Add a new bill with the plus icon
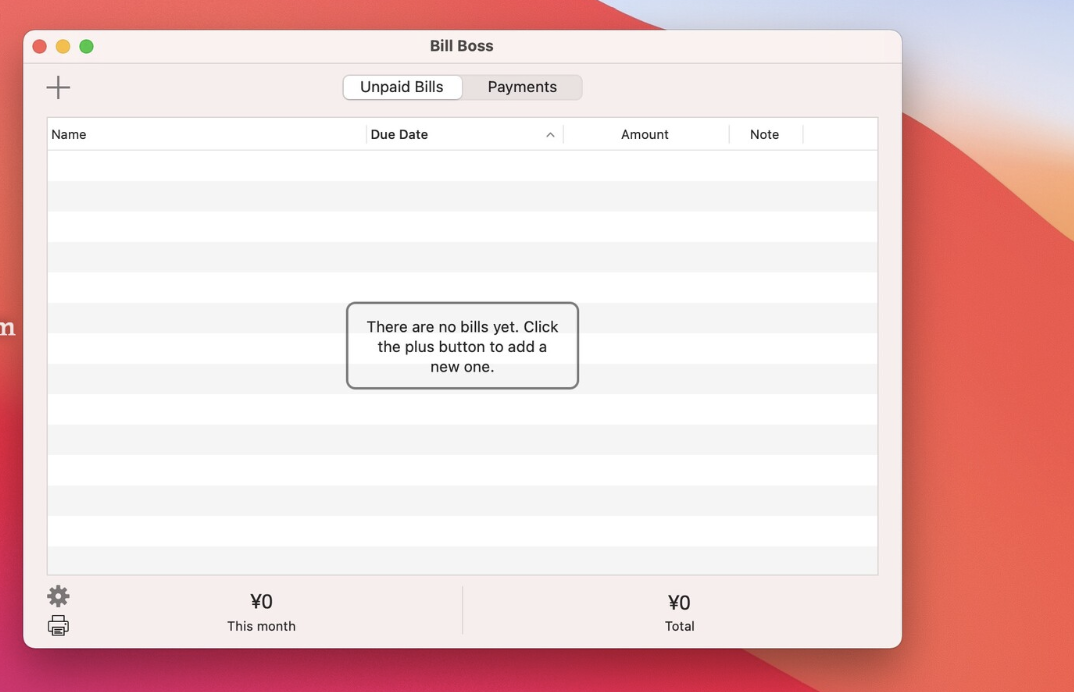The image size is (1074, 692). click(58, 87)
